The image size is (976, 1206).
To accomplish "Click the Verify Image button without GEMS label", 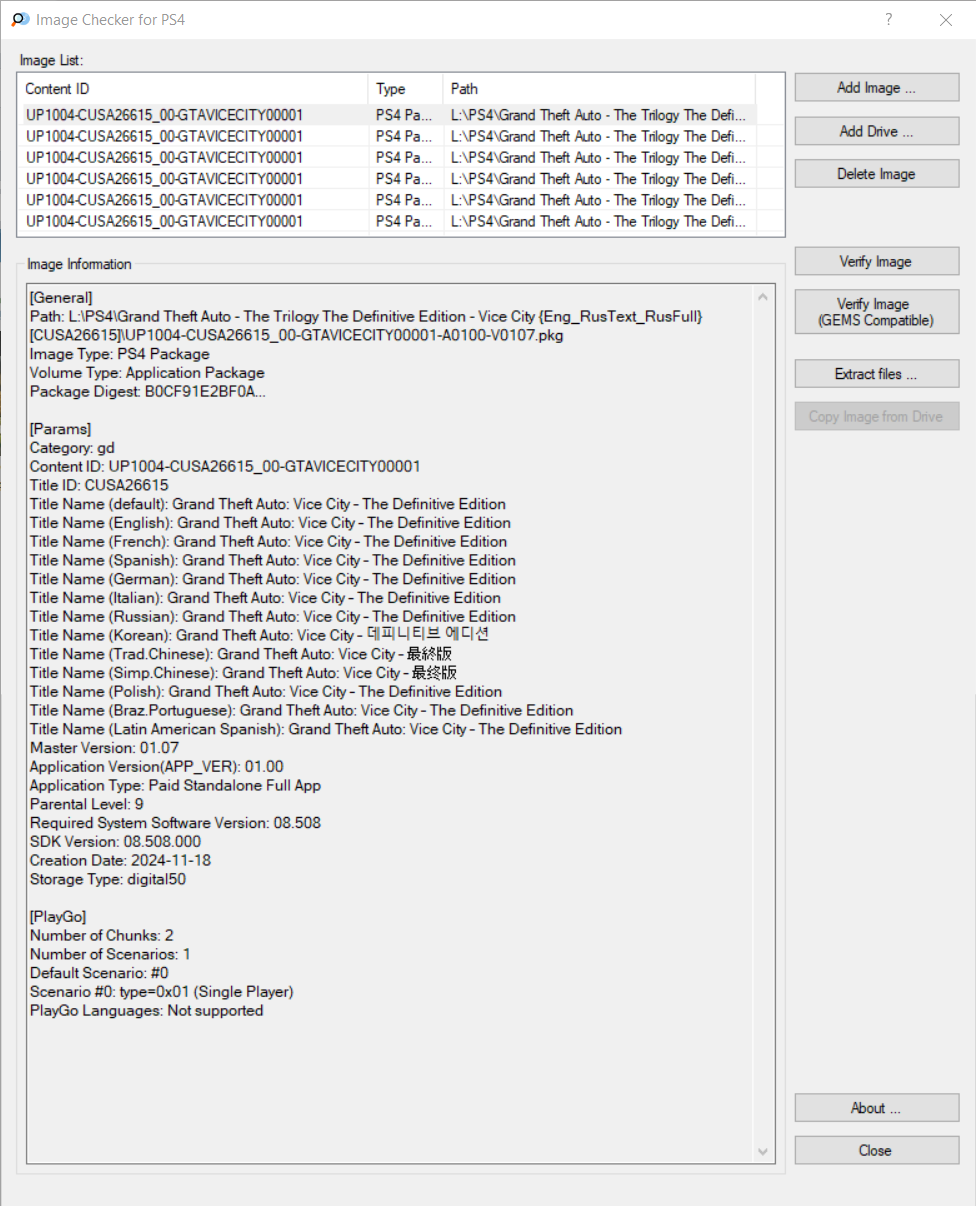I will coord(877,262).
